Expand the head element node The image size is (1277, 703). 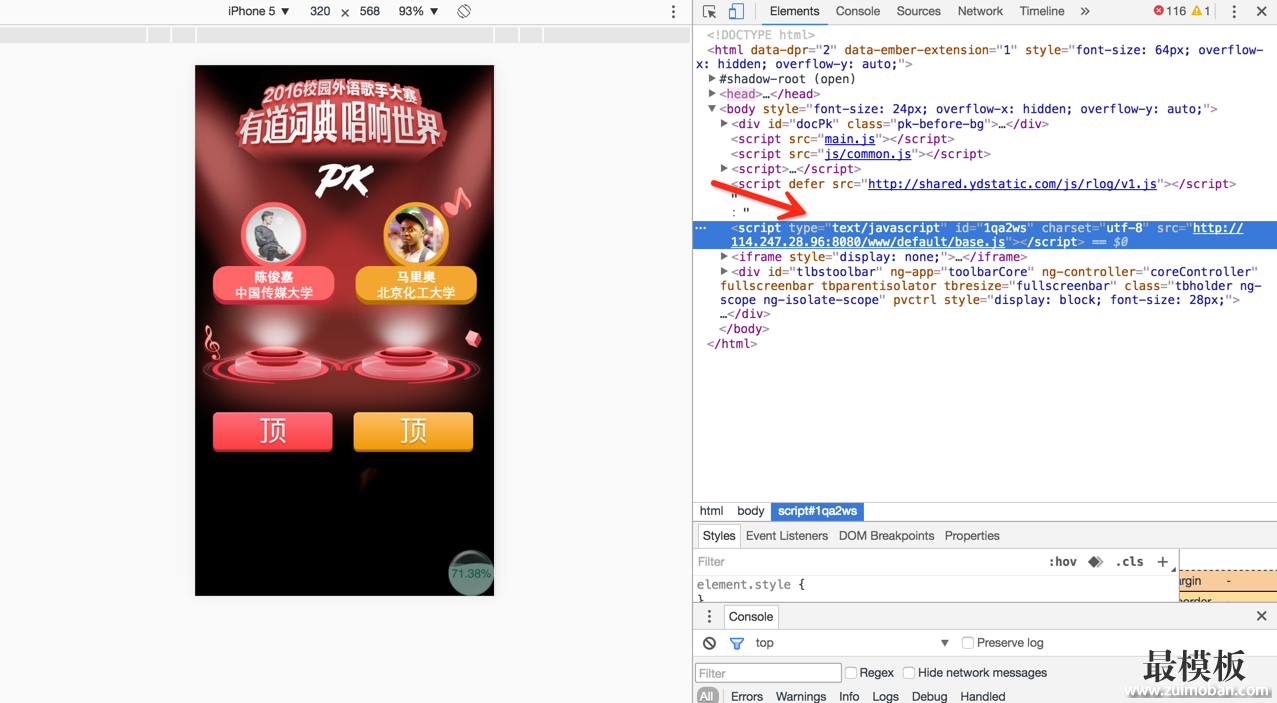click(x=712, y=94)
